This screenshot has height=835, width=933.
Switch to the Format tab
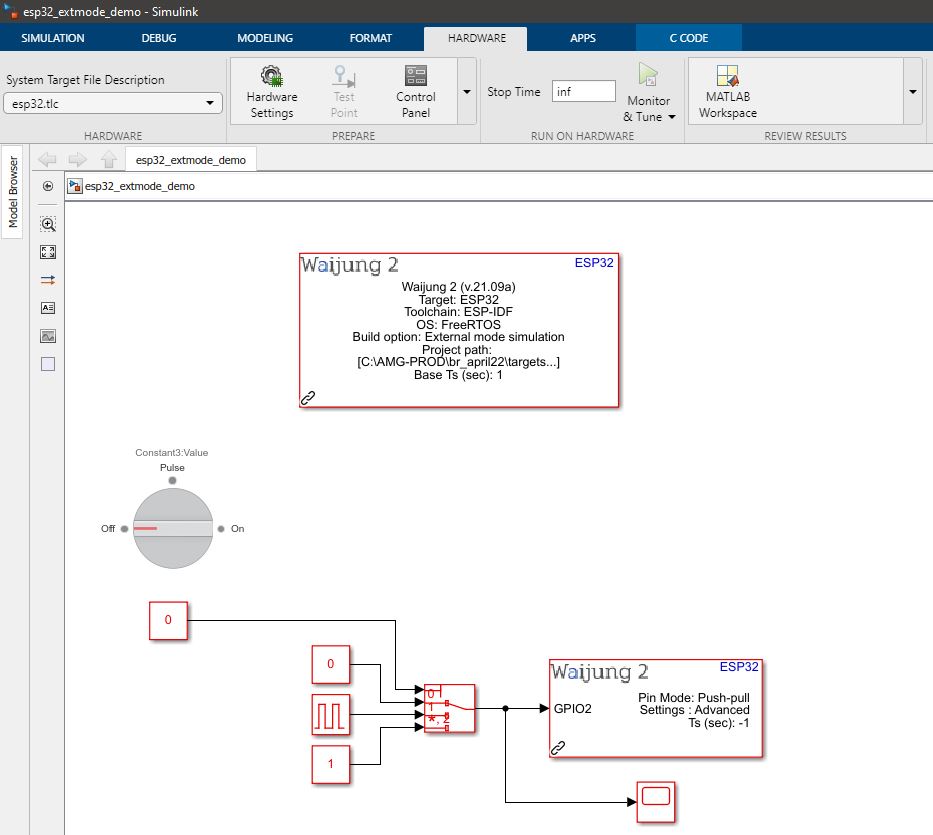tap(371, 38)
